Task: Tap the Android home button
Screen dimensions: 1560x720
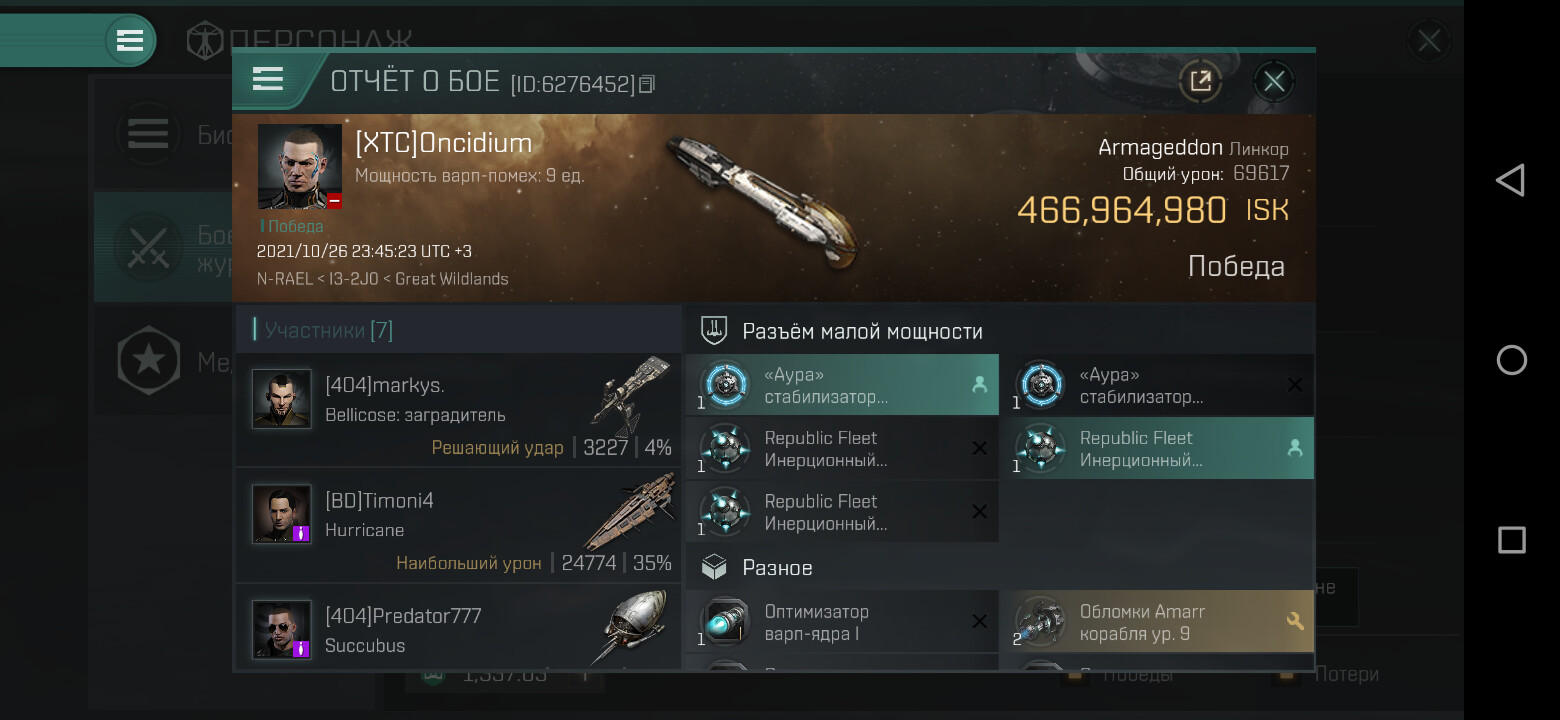Action: 1511,360
